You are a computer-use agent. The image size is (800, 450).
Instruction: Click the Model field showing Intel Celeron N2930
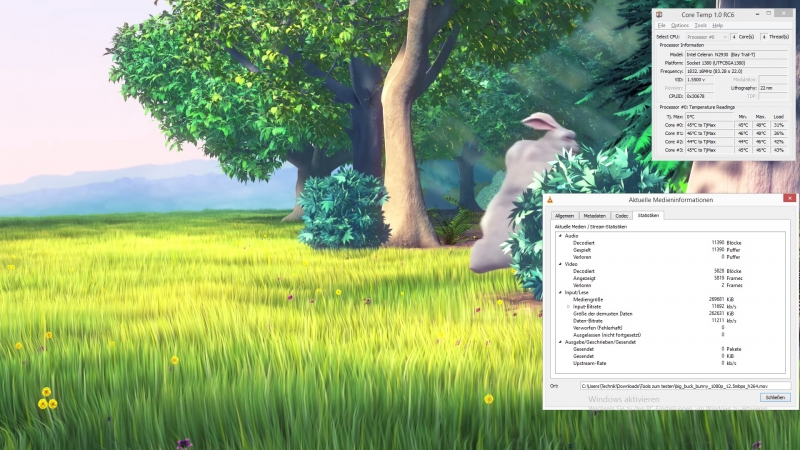tap(736, 54)
